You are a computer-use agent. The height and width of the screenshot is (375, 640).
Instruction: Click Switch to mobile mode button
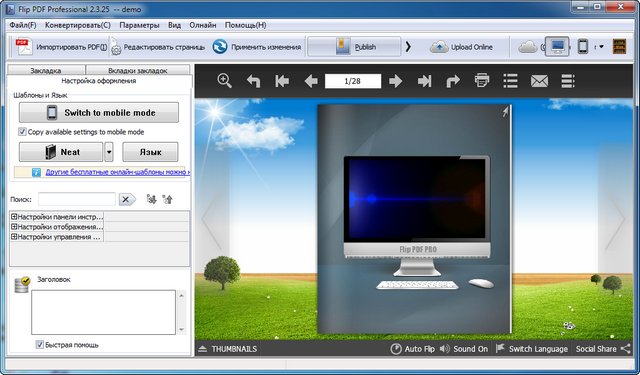tap(99, 112)
